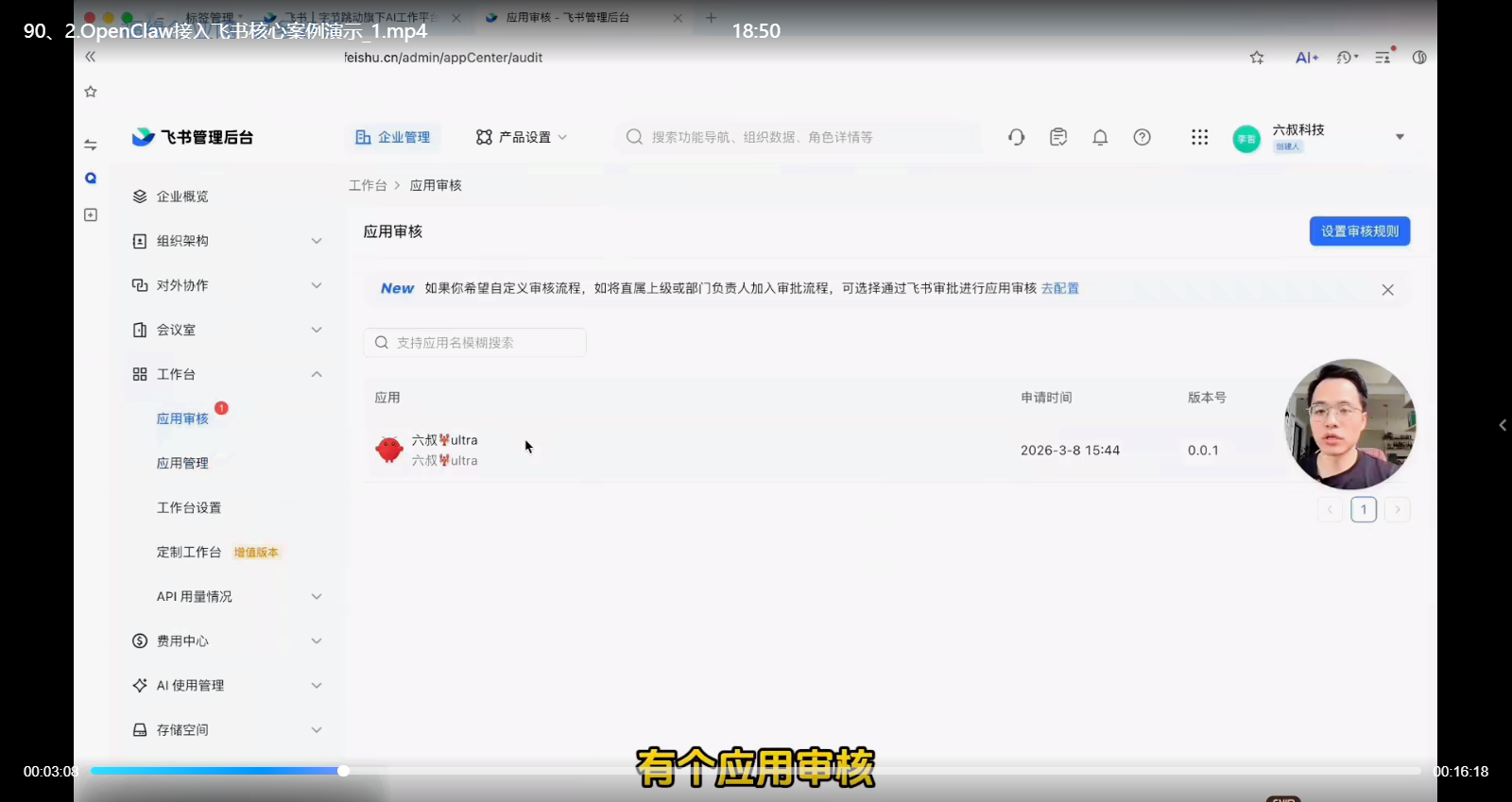Image resolution: width=1512 pixels, height=802 pixels.
Task: Click the 2026-3-8 15:44 request time
Action: (x=1070, y=451)
